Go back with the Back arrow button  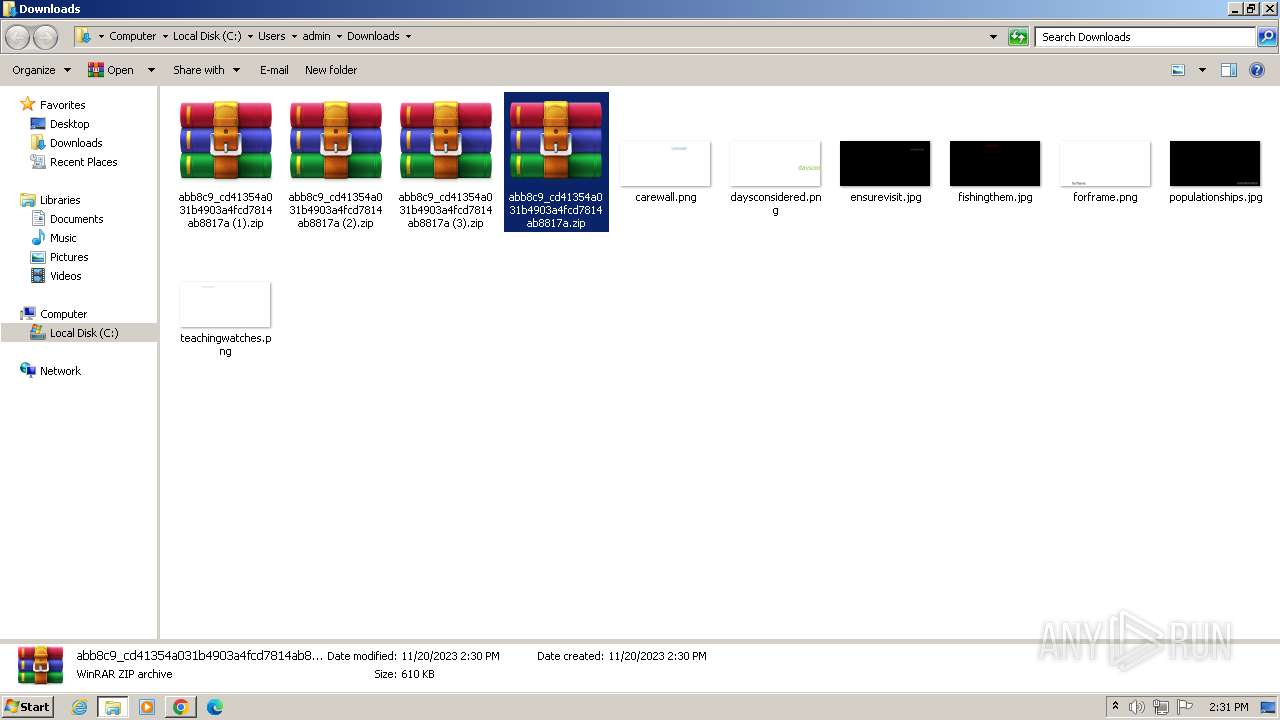pos(18,37)
